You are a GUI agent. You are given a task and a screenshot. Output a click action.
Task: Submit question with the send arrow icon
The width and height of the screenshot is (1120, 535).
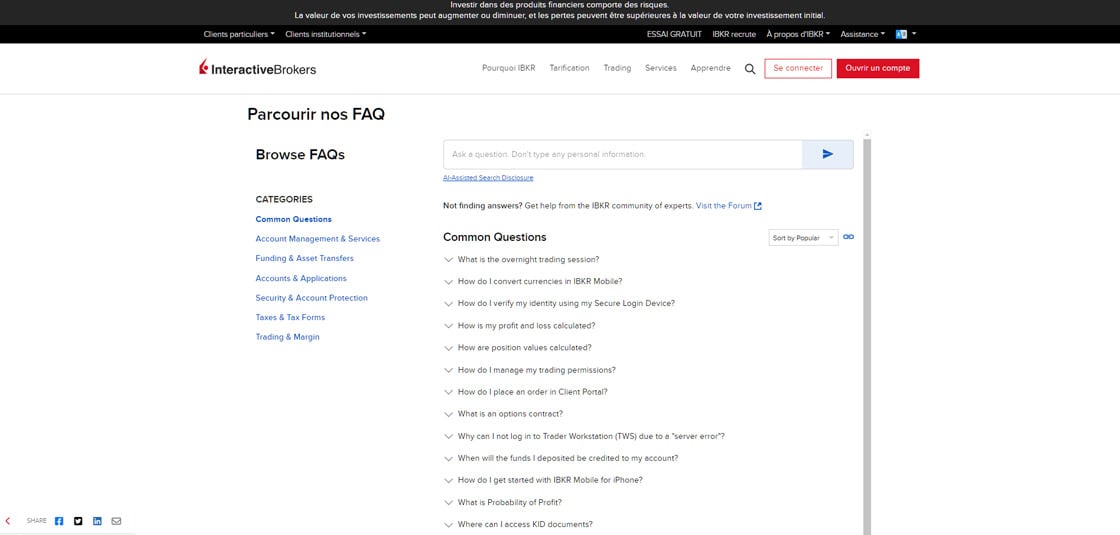point(827,154)
